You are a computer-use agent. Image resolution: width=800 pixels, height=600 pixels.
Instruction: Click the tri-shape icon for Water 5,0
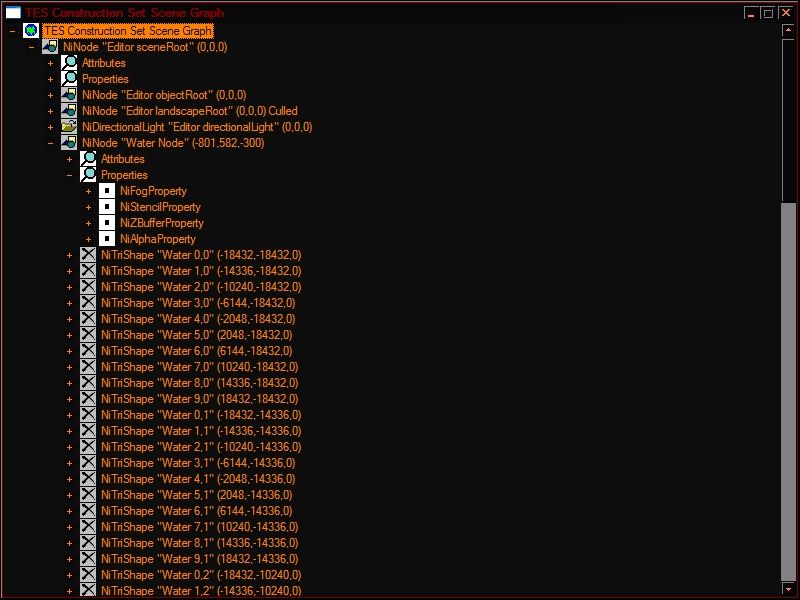click(88, 335)
